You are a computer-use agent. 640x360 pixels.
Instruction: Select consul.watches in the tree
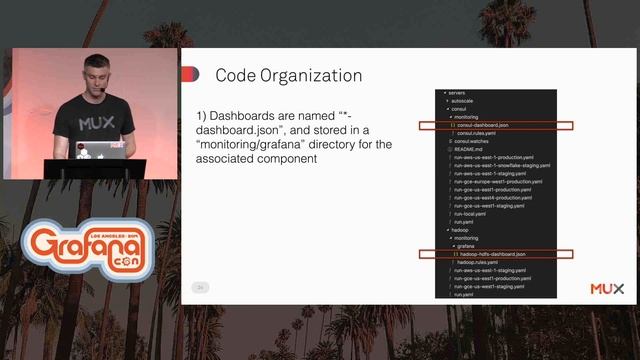pyautogui.click(x=471, y=141)
